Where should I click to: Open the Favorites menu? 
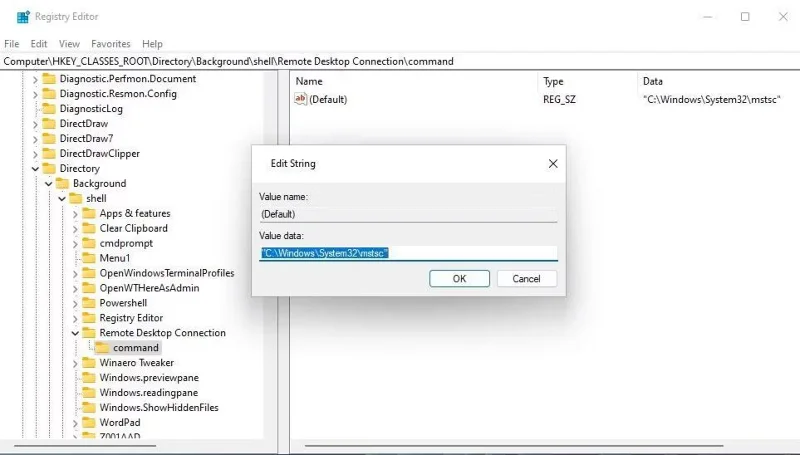click(x=111, y=44)
